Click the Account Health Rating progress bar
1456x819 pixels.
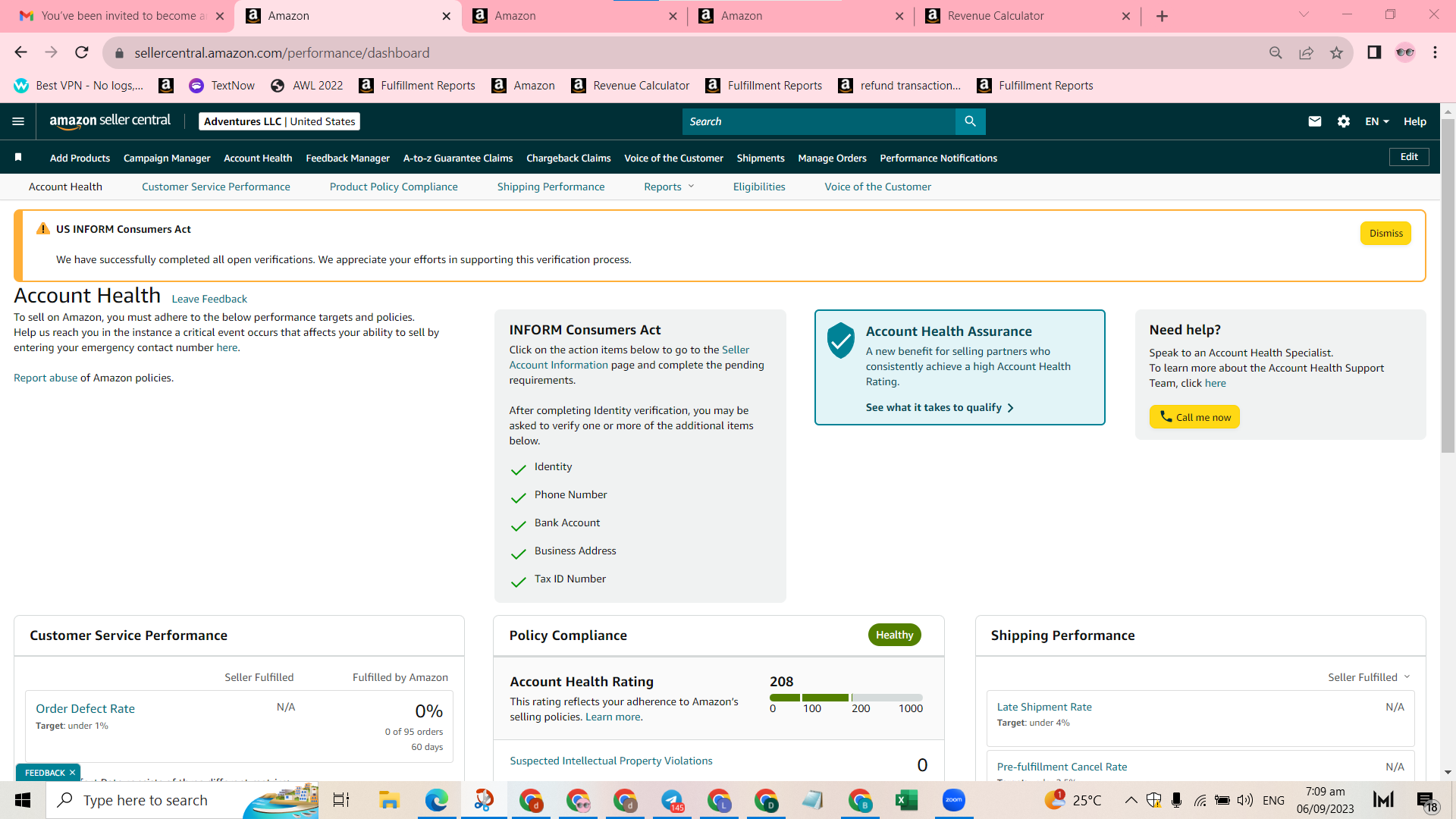(x=846, y=698)
